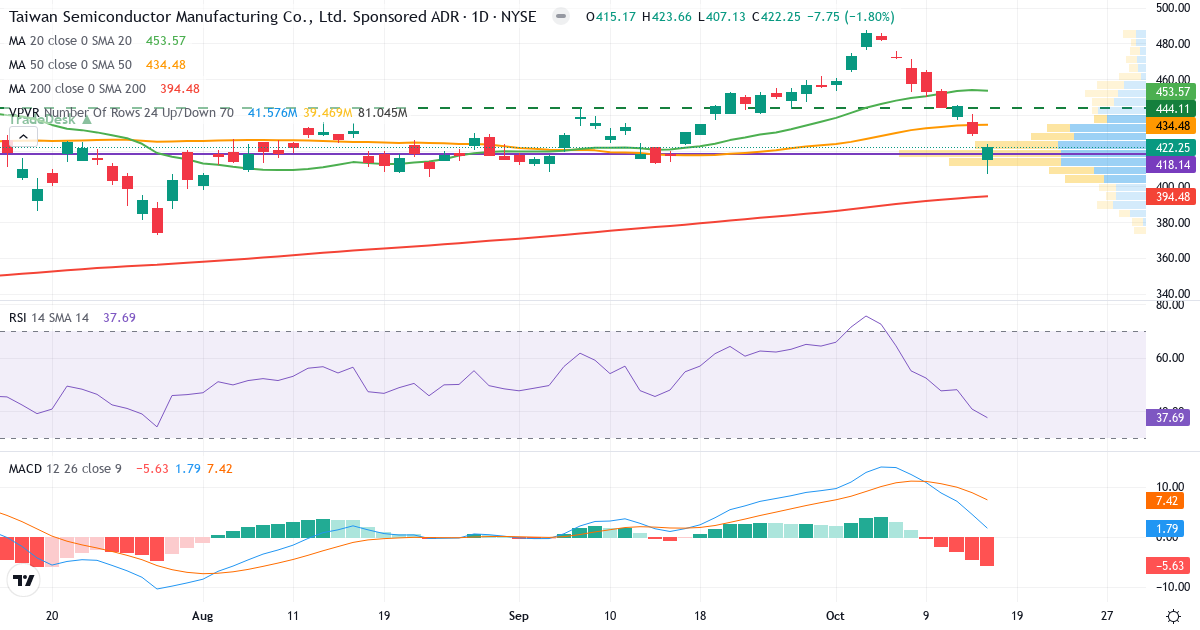1200x630 pixels.
Task: Click the MA 50 value 434.48 in legend
Action: (x=166, y=65)
